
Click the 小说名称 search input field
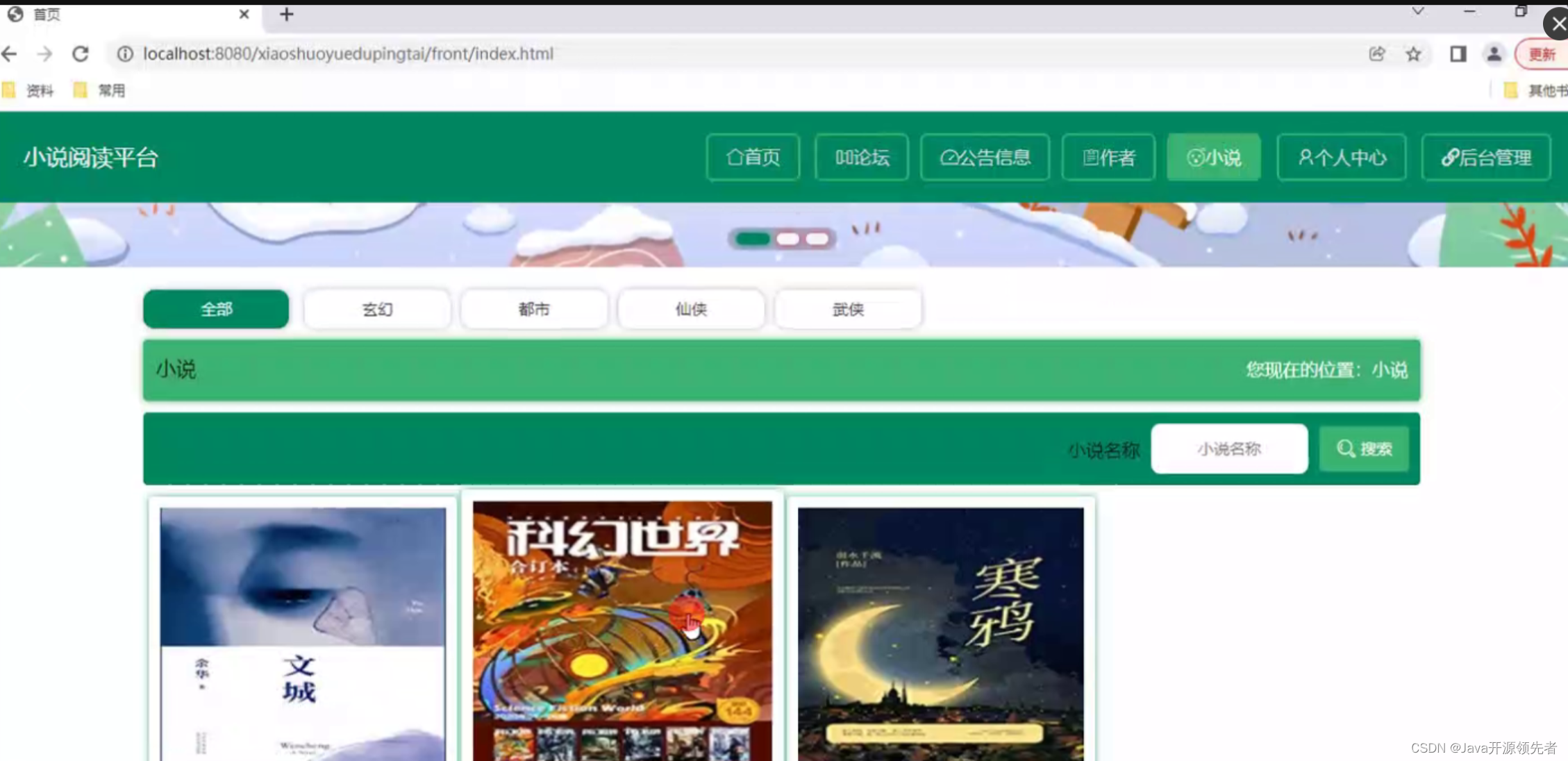1228,449
